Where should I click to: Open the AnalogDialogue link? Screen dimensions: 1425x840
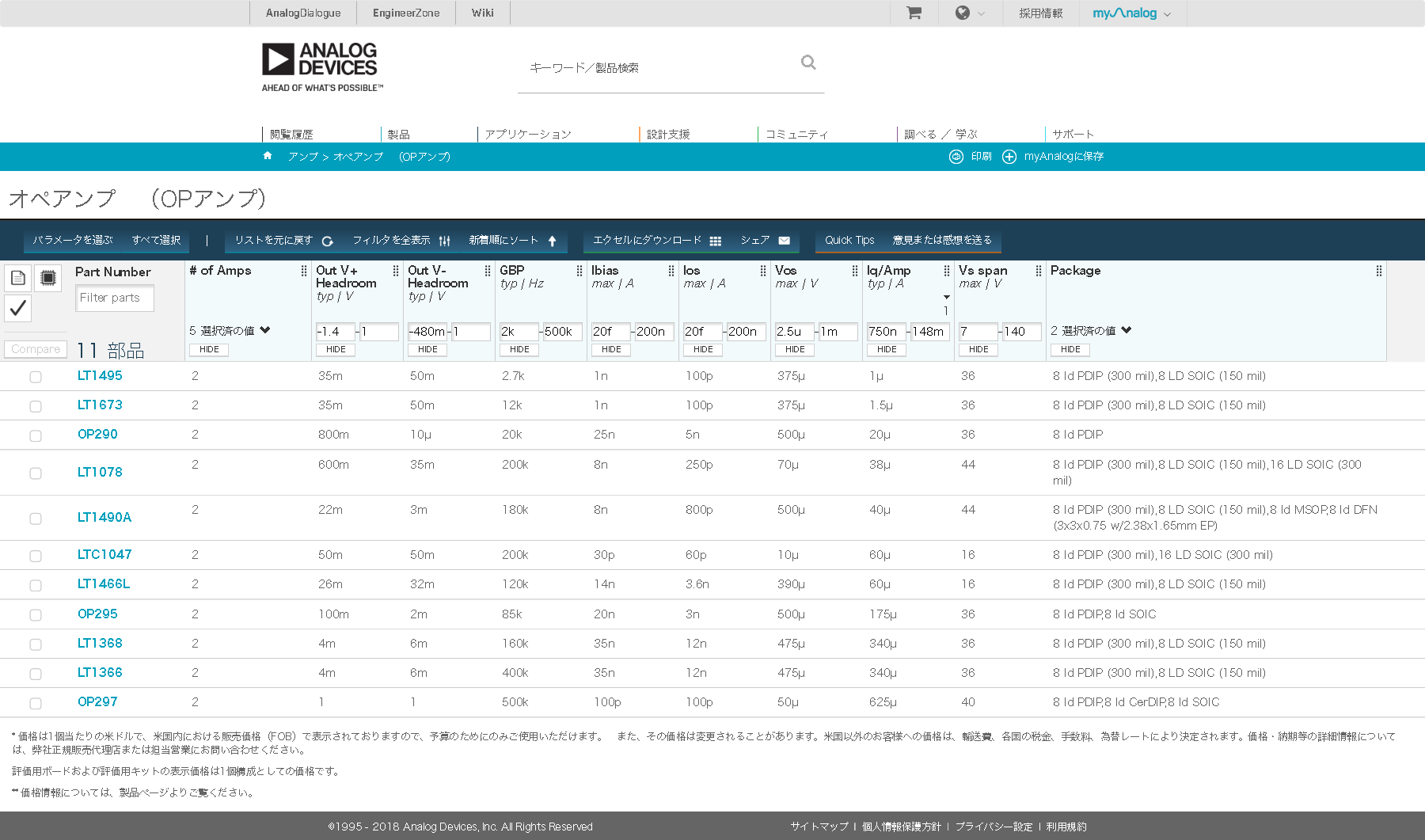303,13
